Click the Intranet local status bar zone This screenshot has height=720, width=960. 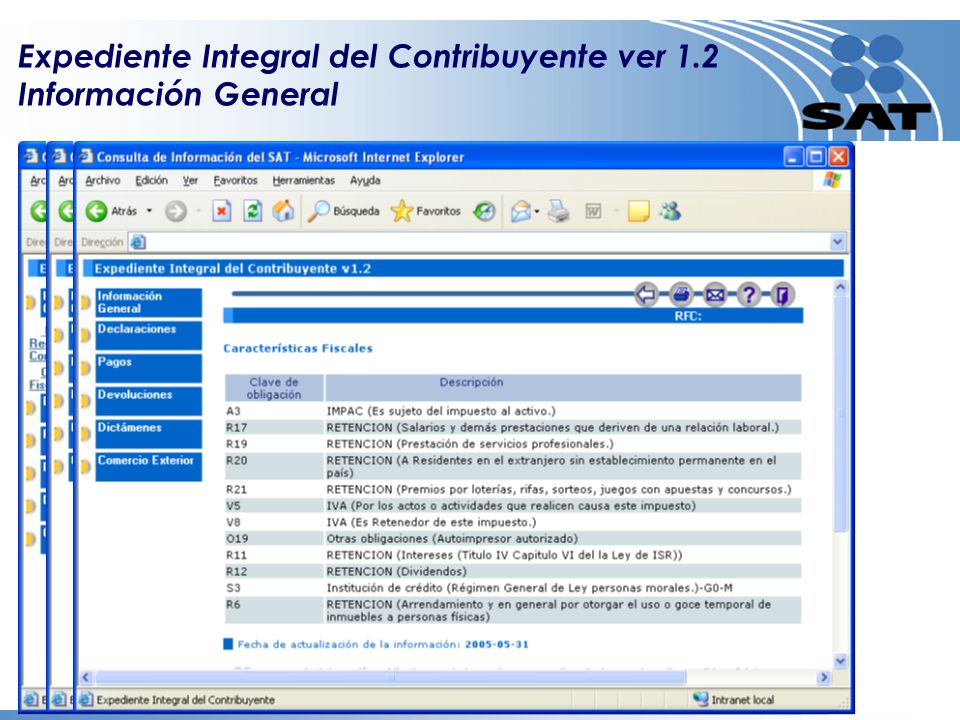[734, 699]
